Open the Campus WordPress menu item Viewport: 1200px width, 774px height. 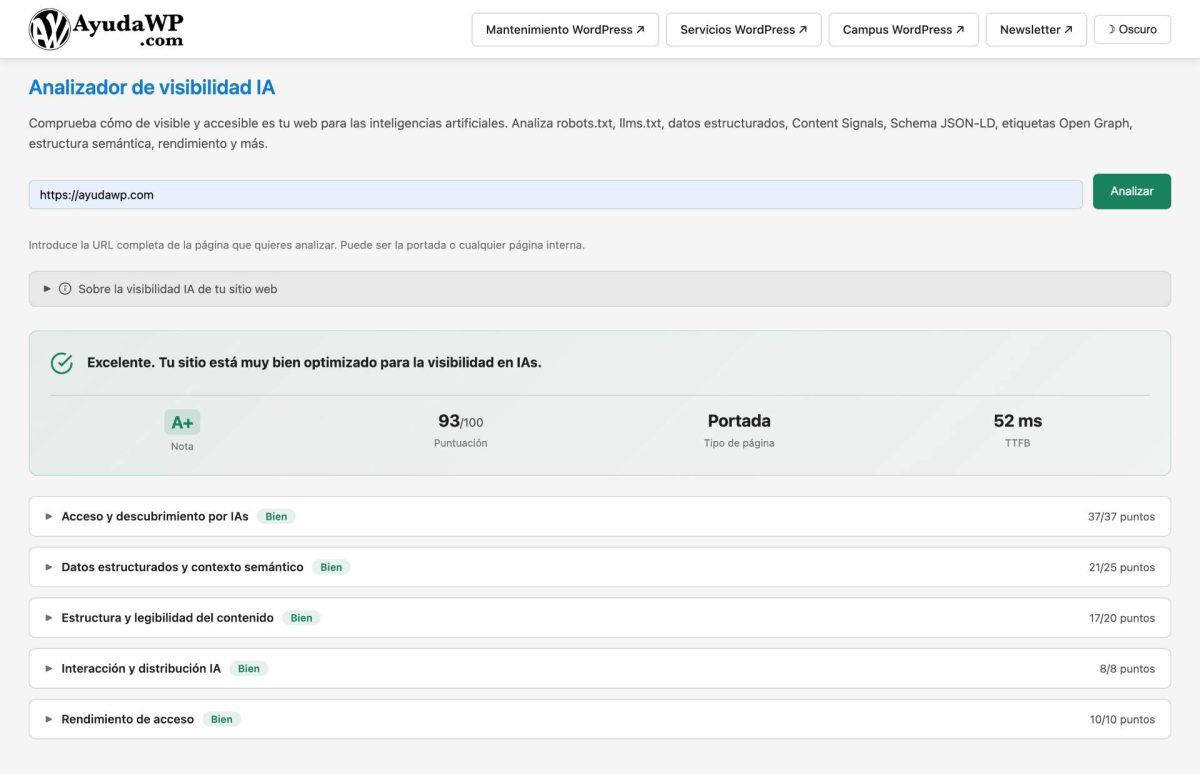pyautogui.click(x=903, y=29)
